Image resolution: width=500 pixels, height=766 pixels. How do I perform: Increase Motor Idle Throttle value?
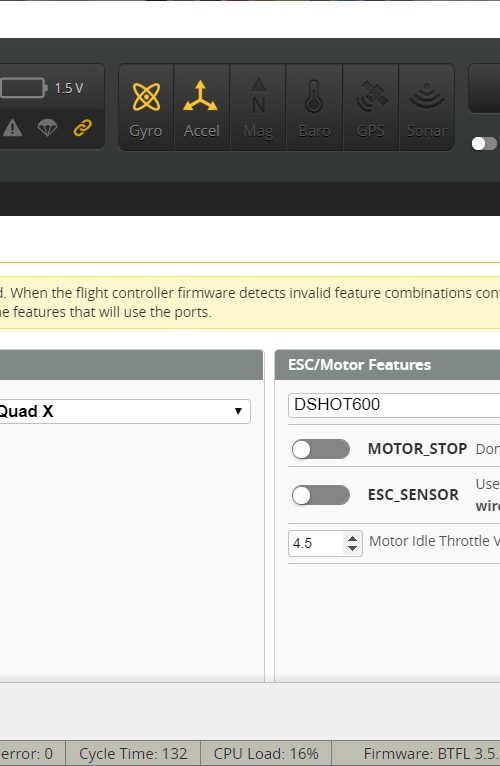353,538
